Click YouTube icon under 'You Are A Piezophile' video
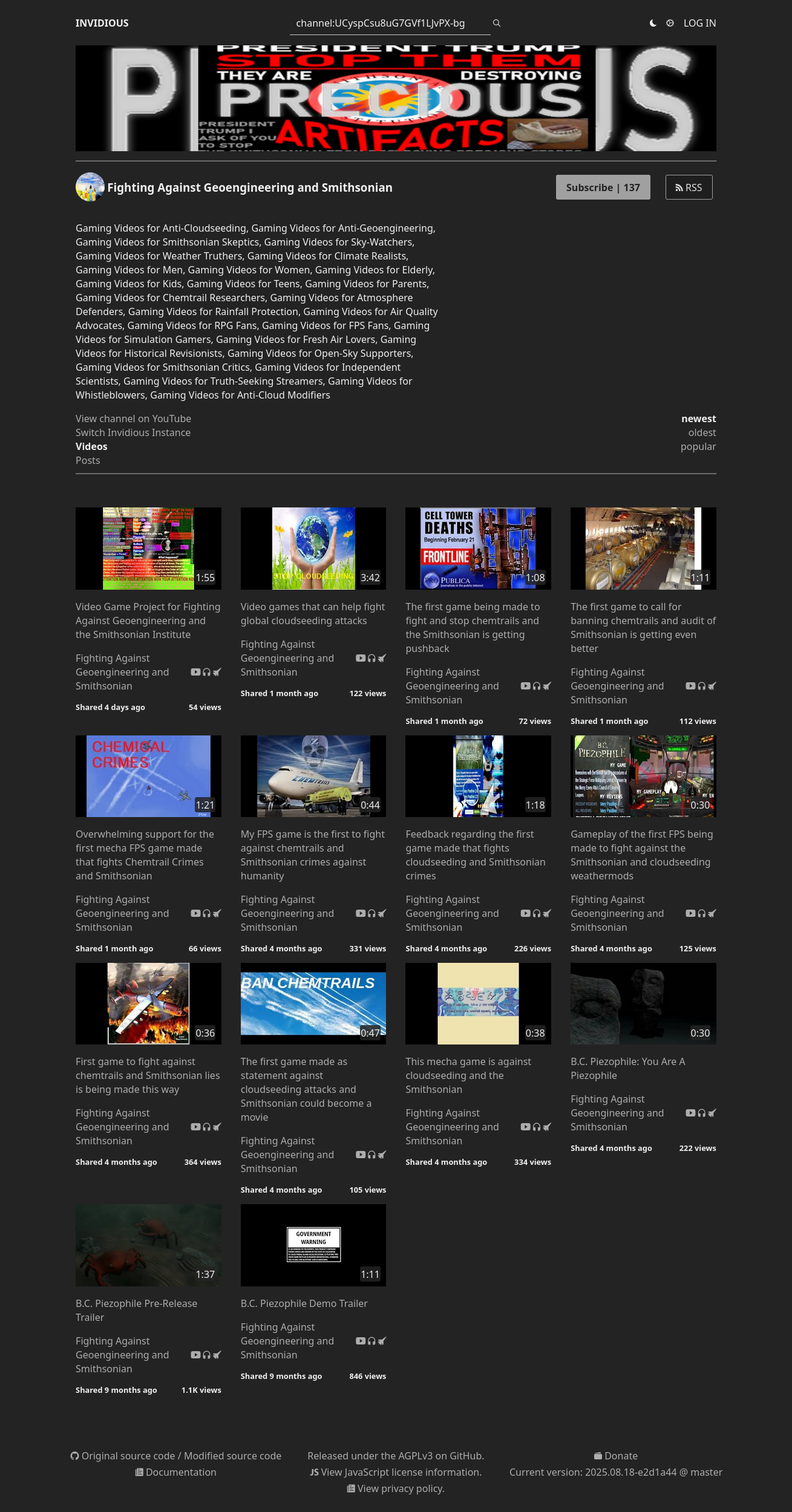The width and height of the screenshot is (792, 1512). coord(690,1113)
